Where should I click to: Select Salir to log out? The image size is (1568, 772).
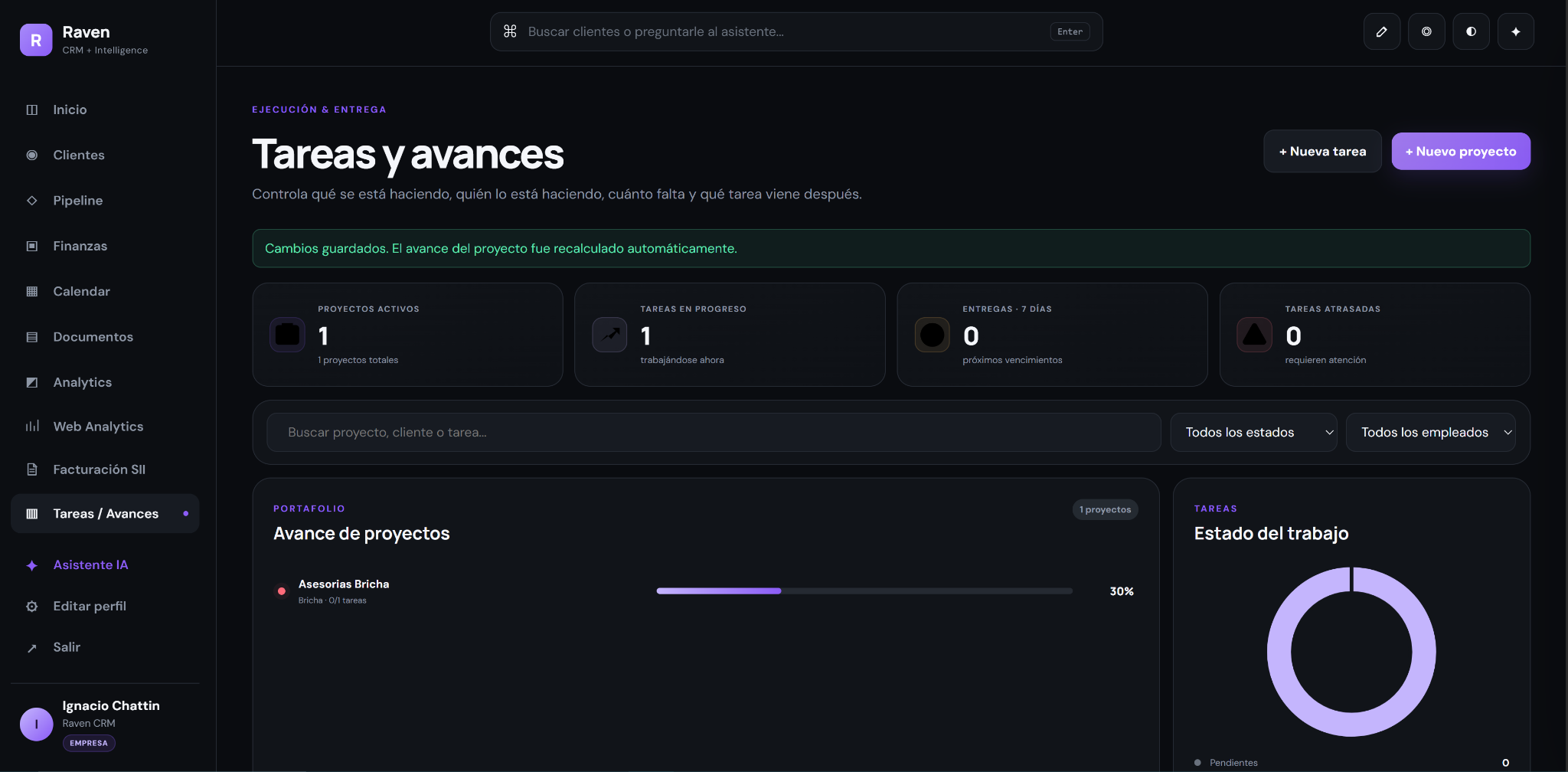coord(105,648)
